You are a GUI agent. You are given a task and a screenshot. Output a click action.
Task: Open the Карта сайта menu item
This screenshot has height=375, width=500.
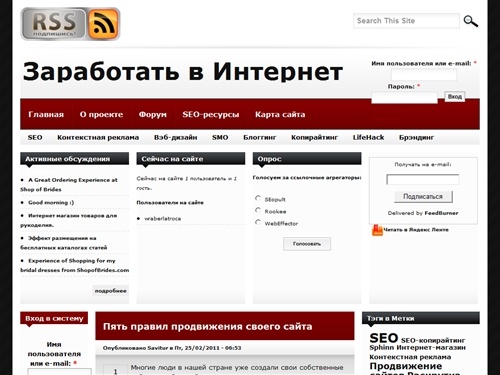click(x=280, y=114)
